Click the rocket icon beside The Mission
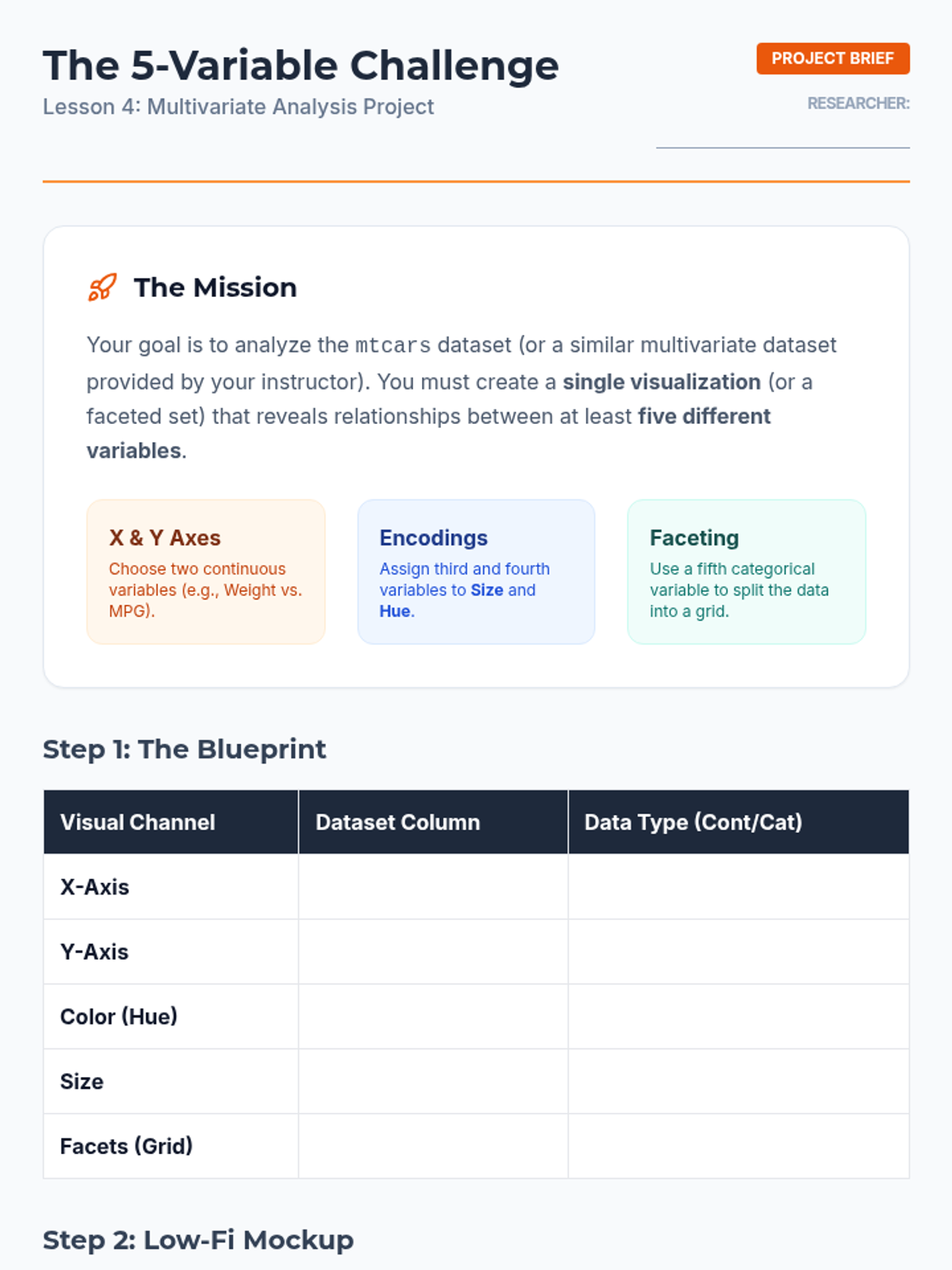The image size is (952, 1270). [102, 287]
